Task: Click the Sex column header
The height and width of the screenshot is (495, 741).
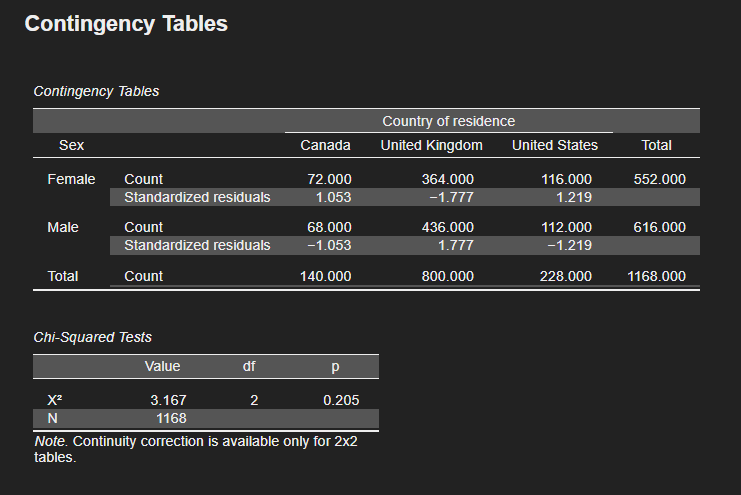Action: pos(71,145)
